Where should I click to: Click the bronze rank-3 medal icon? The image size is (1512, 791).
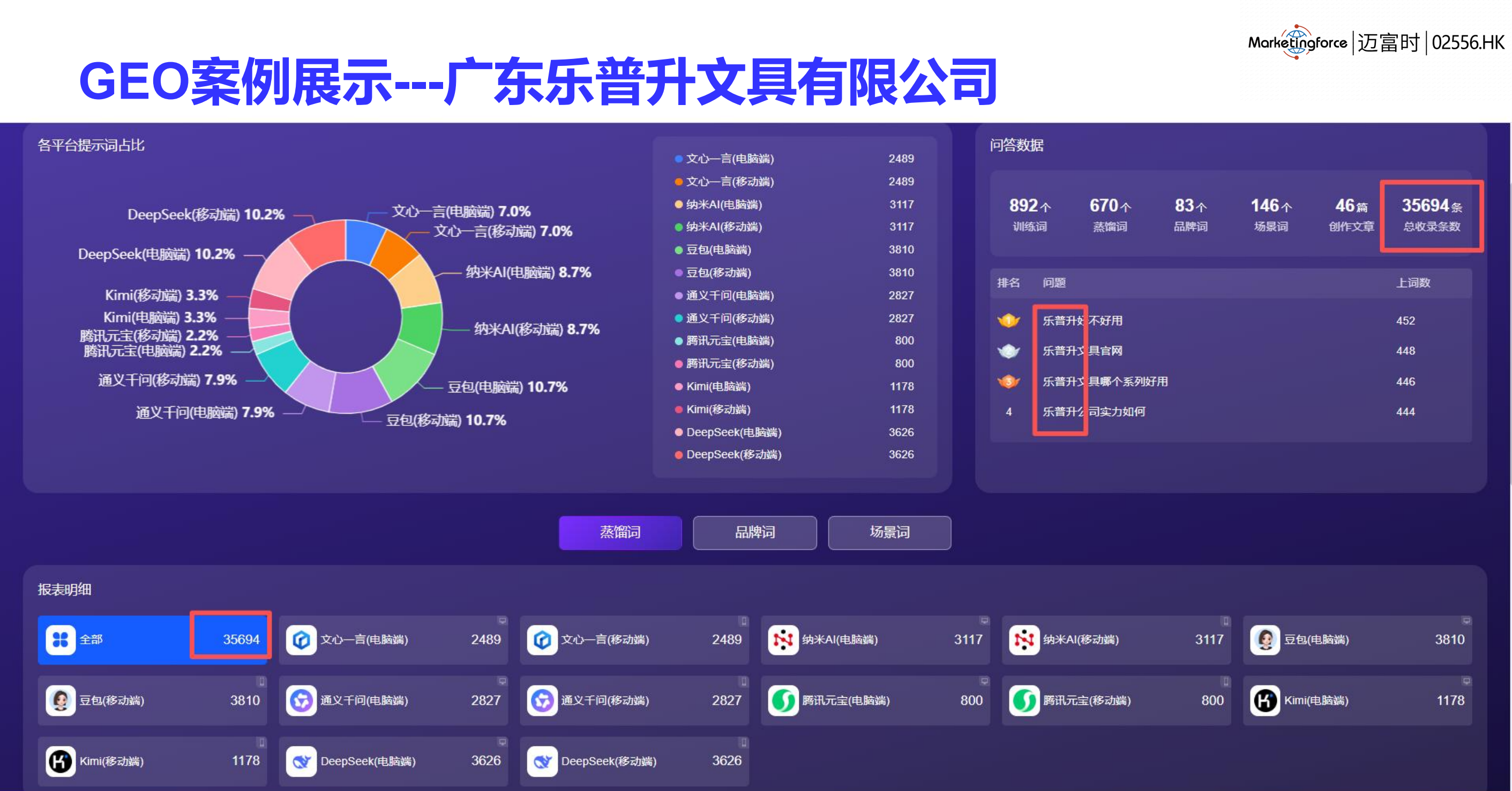[x=1008, y=382]
